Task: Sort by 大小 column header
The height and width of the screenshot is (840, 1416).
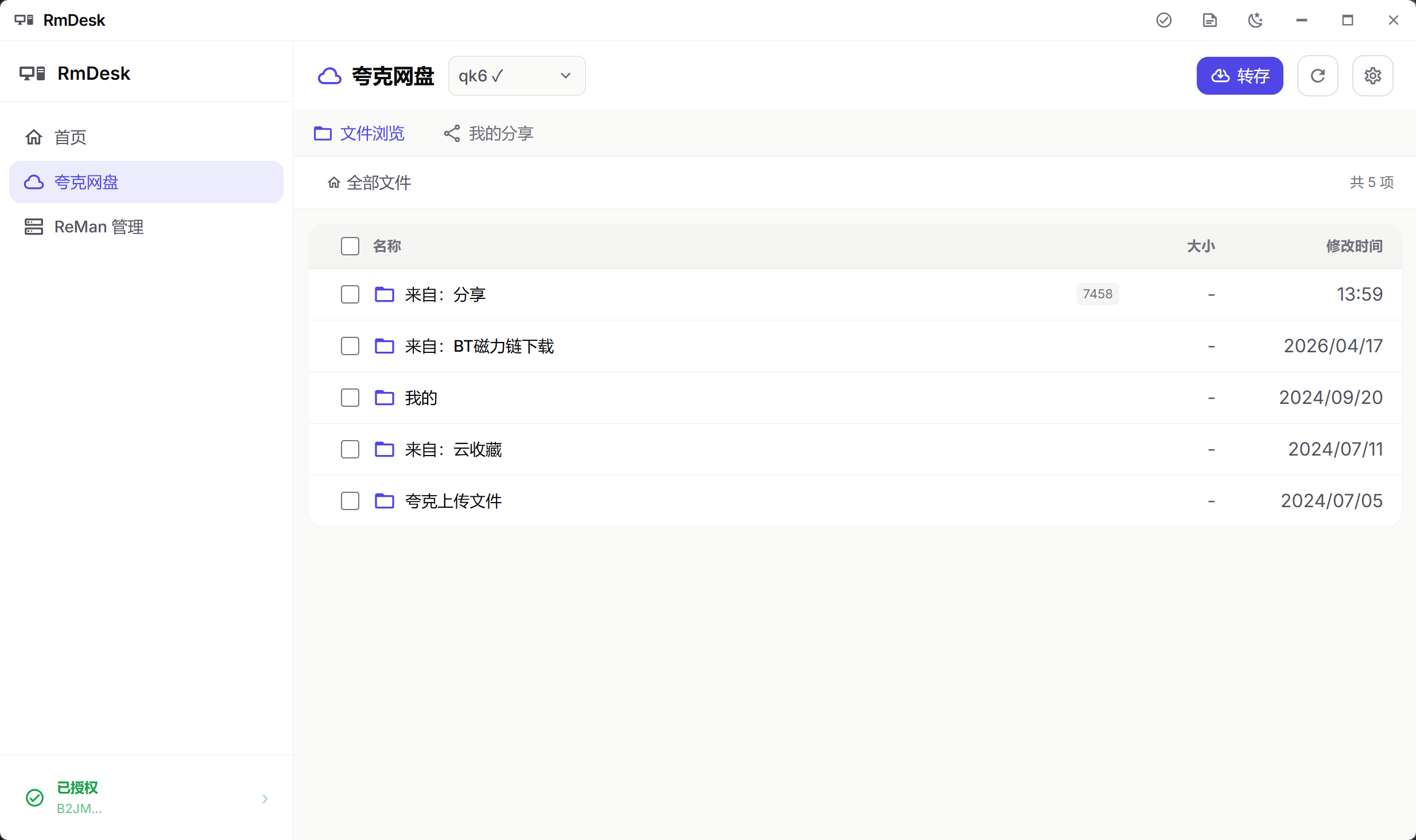Action: (1201, 246)
